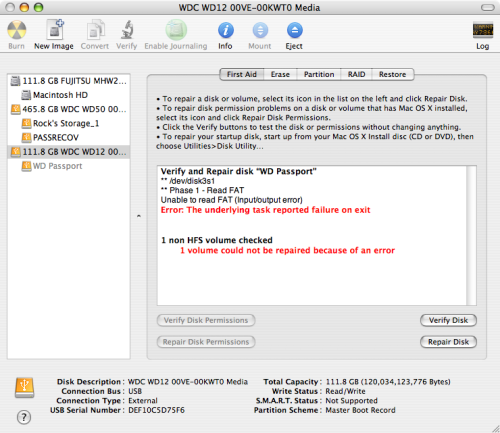The image size is (500, 433).
Task: Click the '/dev/disk3s1' log line
Action: coord(188,181)
